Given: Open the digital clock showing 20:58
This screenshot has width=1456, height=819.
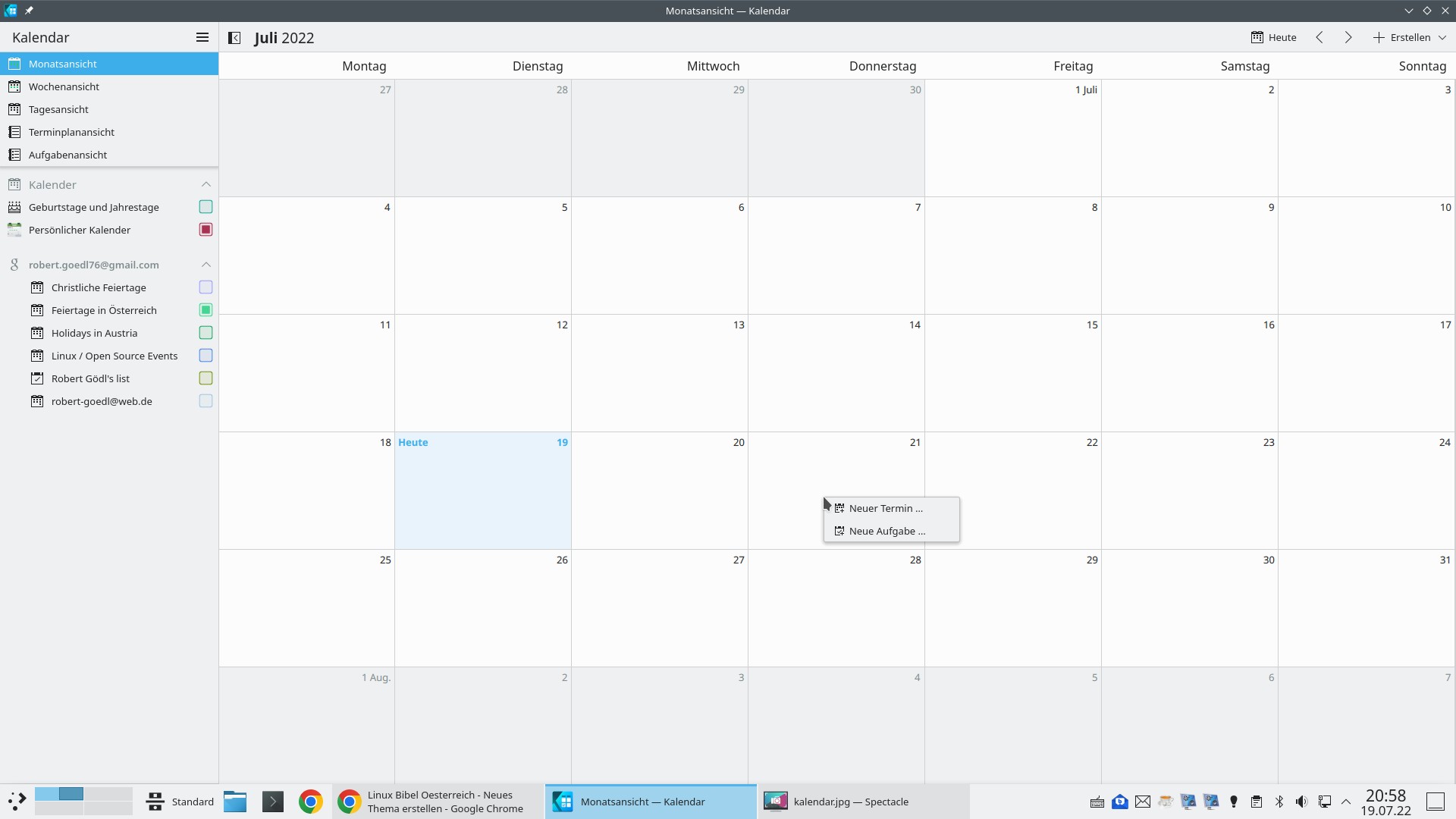Looking at the screenshot, I should pyautogui.click(x=1385, y=802).
